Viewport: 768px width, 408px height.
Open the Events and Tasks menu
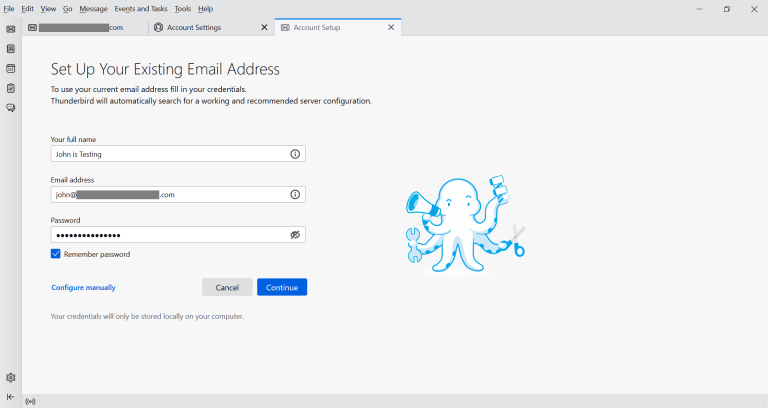coord(141,9)
